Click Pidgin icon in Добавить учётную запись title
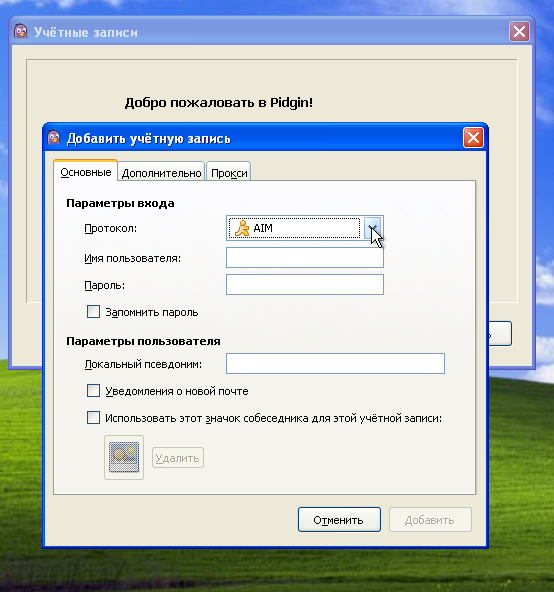Screen dimensions: 554x592 point(54,138)
